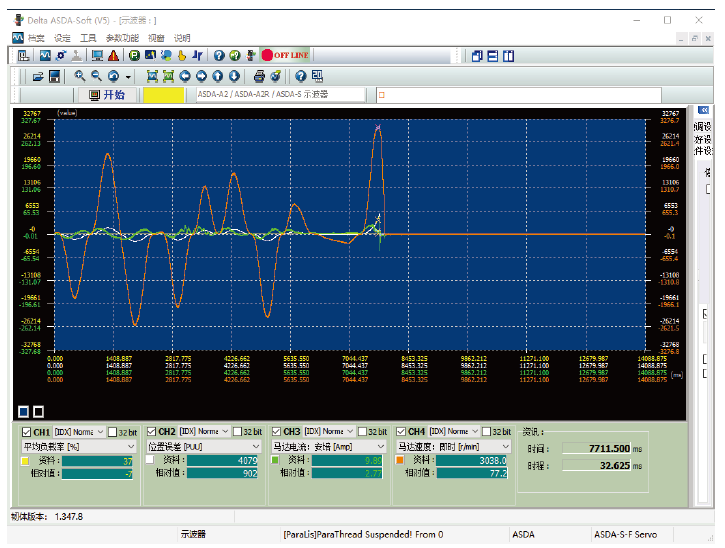Click the zoom in magnifier icon
The image size is (725, 548).
click(x=80, y=76)
